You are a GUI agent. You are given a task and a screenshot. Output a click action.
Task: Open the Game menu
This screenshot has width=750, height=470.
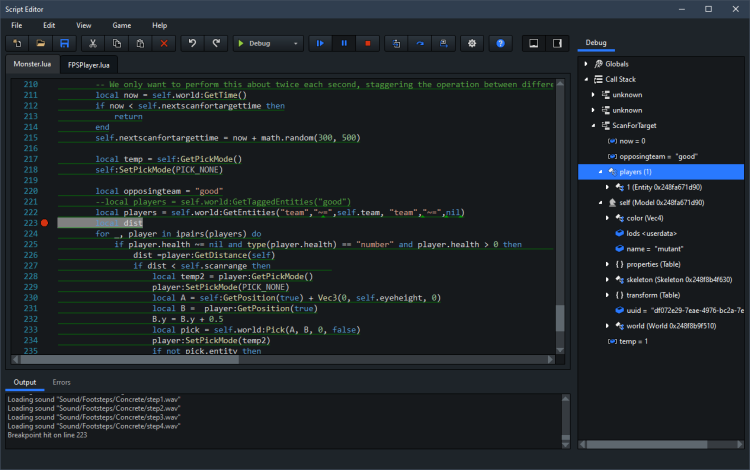(121, 24)
